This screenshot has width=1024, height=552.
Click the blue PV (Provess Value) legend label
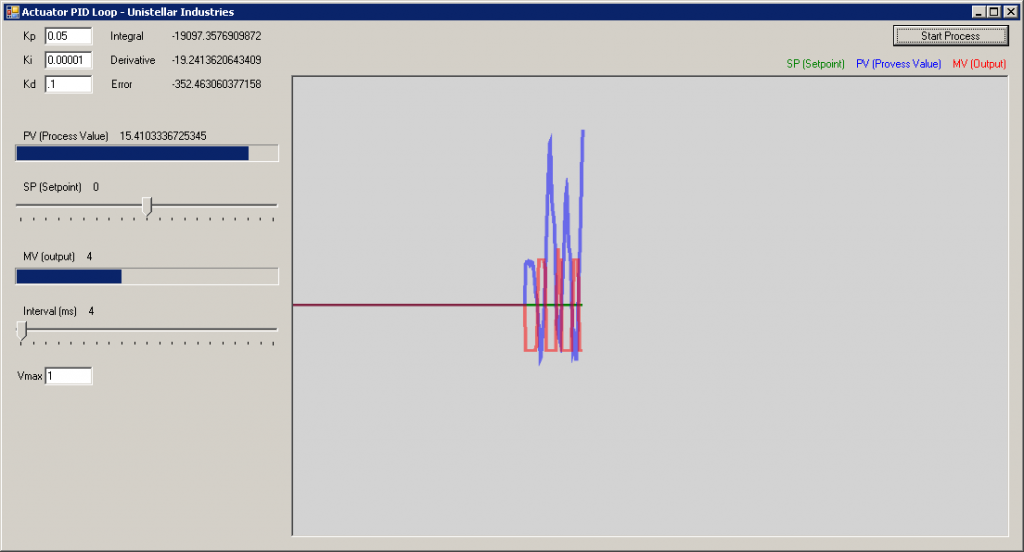899,64
